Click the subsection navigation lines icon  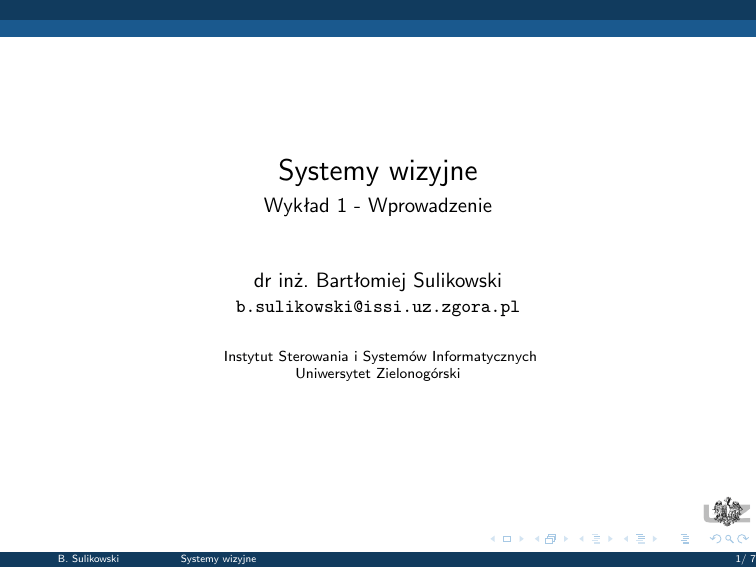pos(597,540)
